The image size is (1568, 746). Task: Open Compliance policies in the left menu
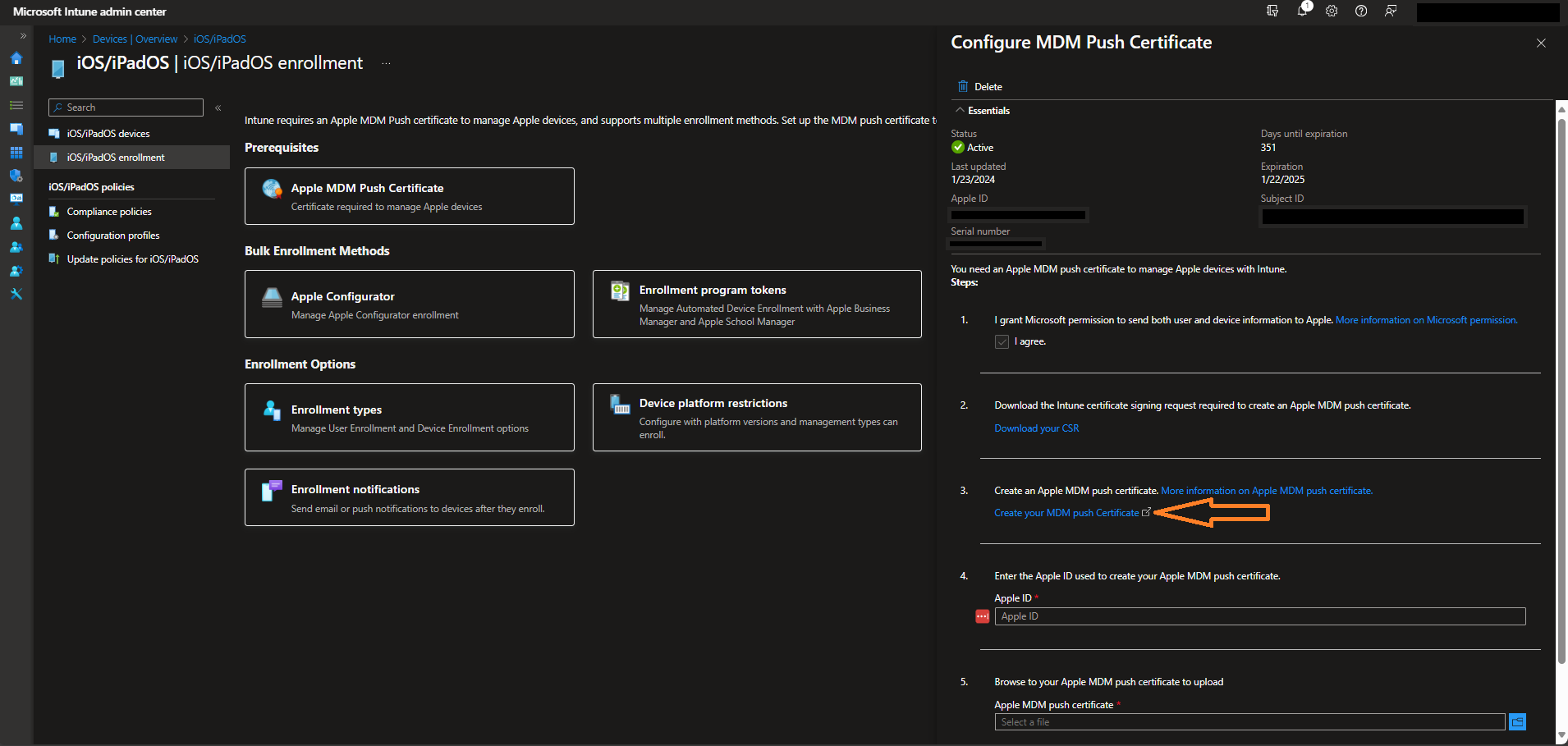pyautogui.click(x=108, y=211)
